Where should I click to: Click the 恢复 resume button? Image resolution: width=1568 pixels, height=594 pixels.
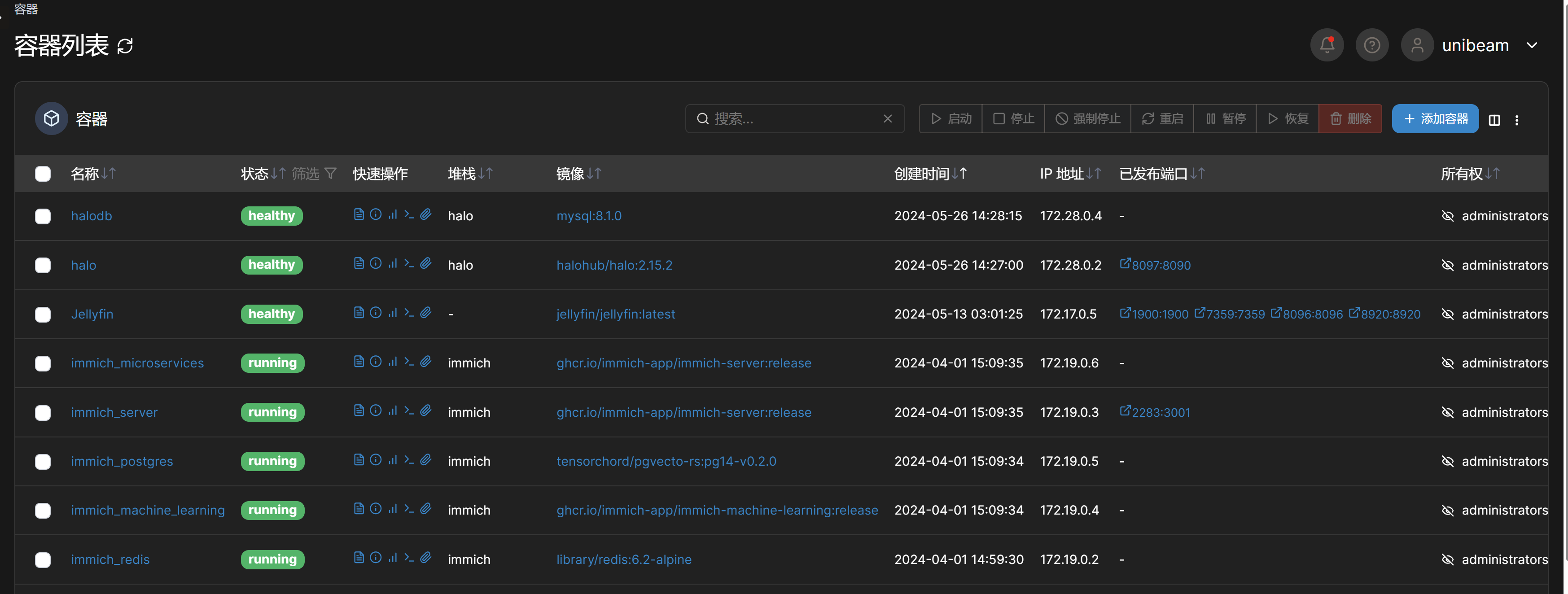pyautogui.click(x=1288, y=119)
